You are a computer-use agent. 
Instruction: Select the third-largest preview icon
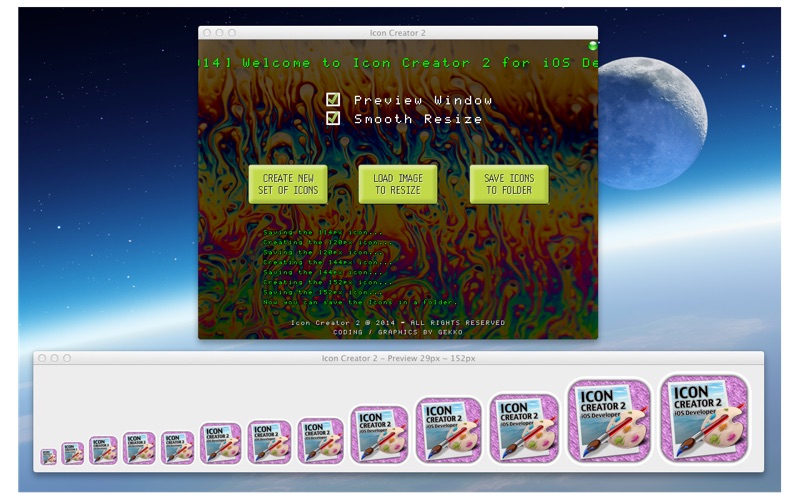[x=524, y=428]
